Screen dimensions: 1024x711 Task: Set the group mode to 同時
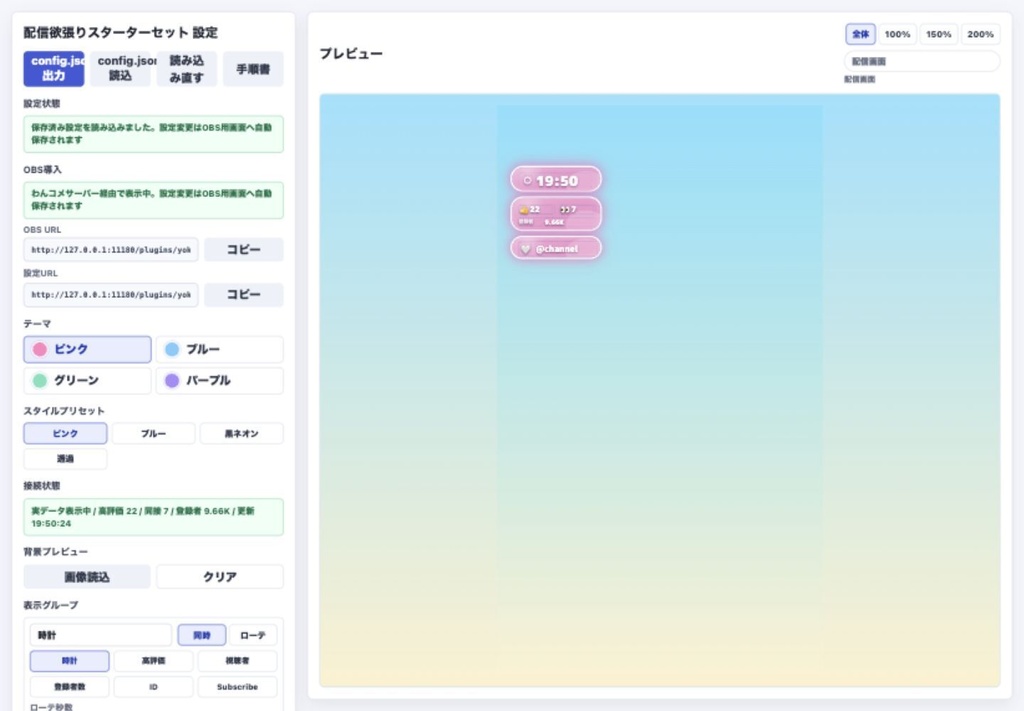coord(202,635)
